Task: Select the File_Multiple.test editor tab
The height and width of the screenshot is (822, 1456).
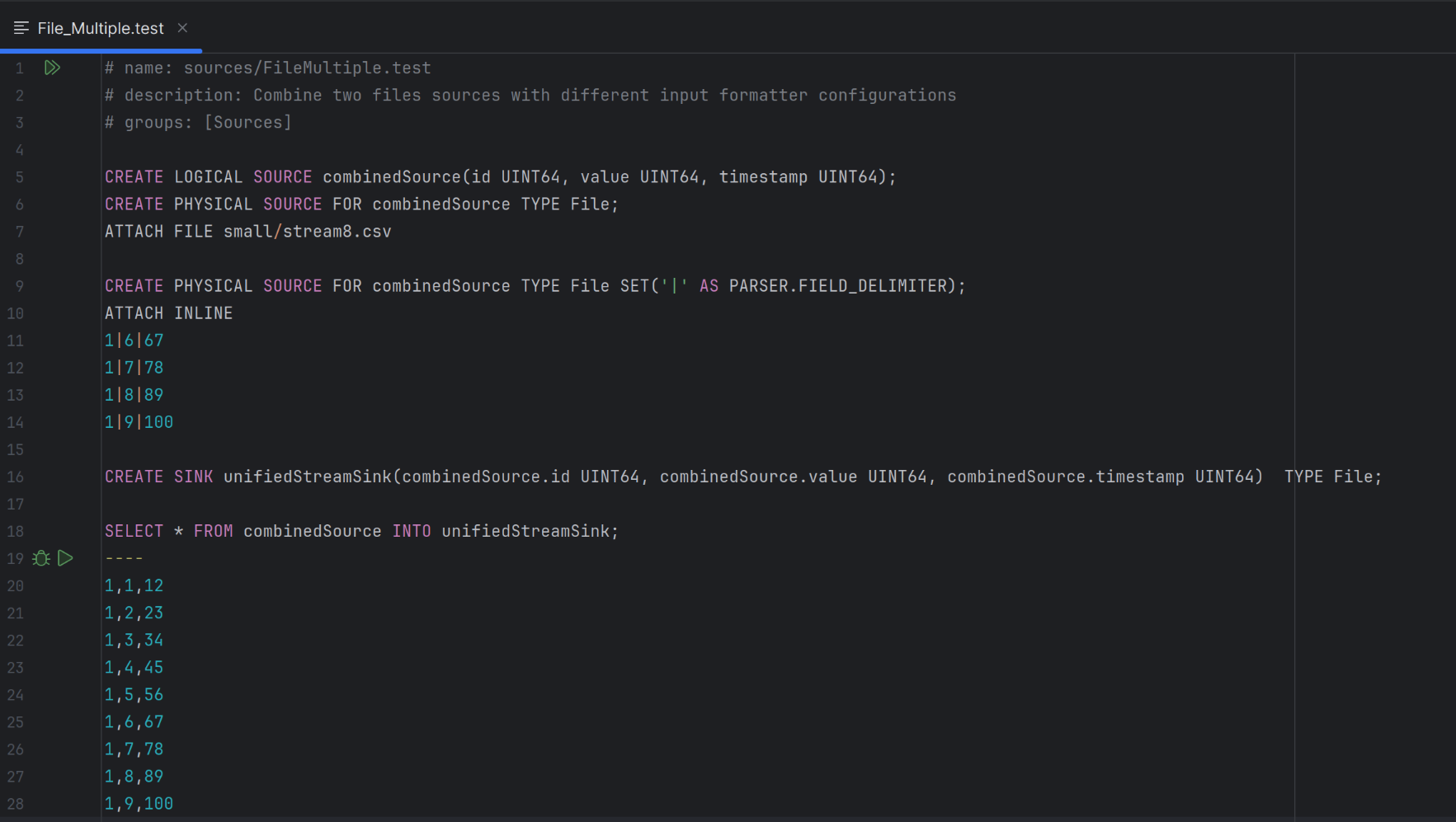Action: [x=101, y=28]
